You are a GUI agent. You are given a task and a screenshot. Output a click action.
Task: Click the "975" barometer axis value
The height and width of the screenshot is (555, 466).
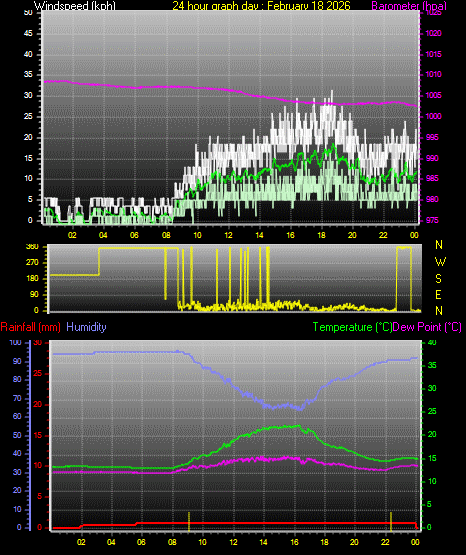(432, 220)
